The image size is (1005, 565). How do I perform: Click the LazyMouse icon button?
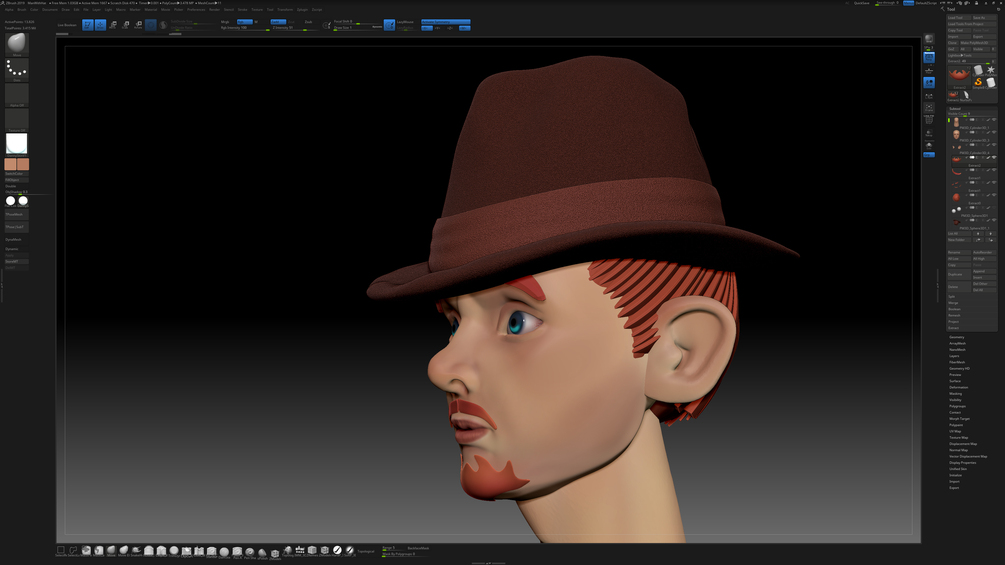pyautogui.click(x=389, y=24)
